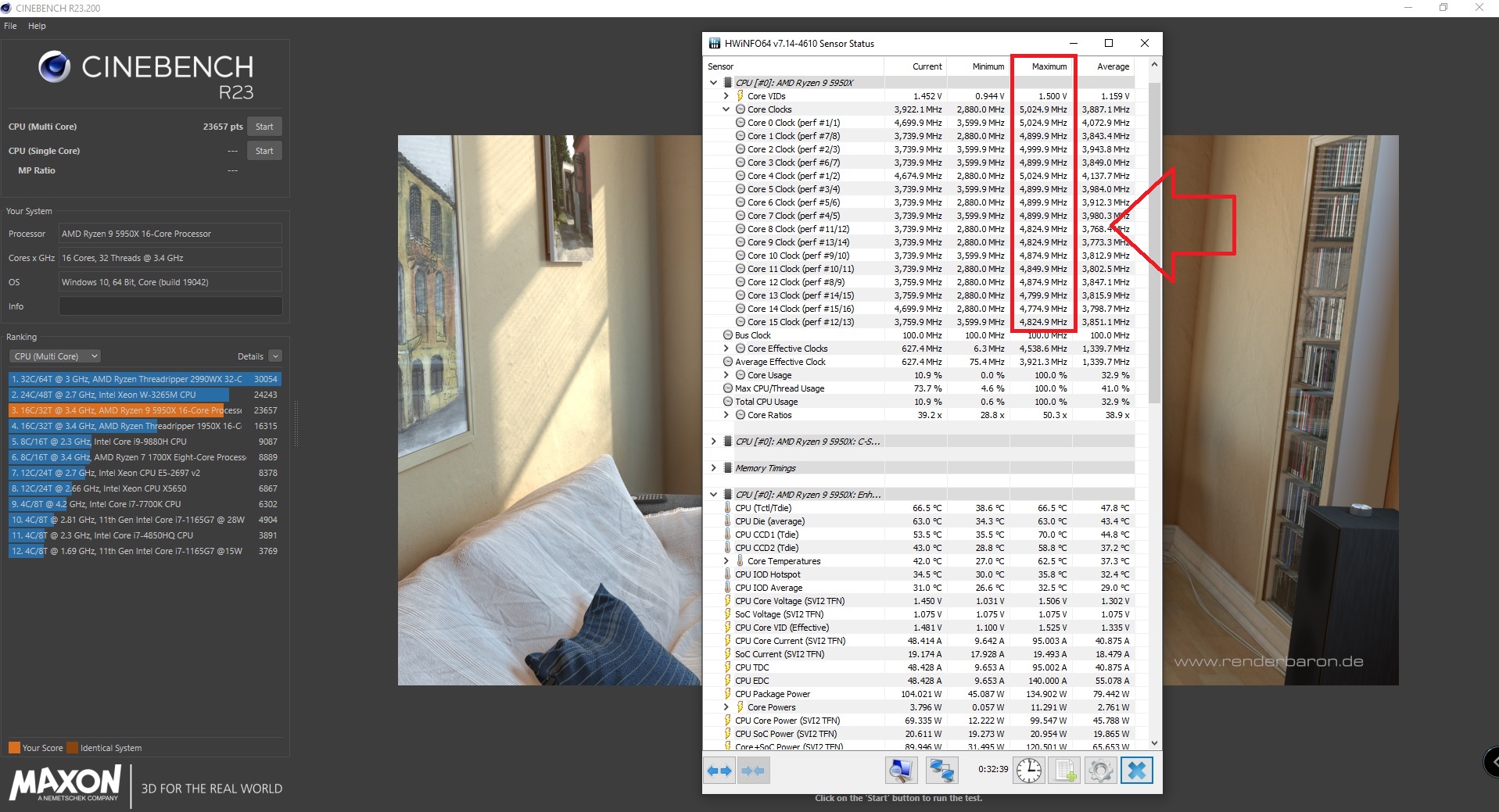Click the HWiNFO scrollbar down arrow
1499x812 pixels.
pyautogui.click(x=1154, y=743)
